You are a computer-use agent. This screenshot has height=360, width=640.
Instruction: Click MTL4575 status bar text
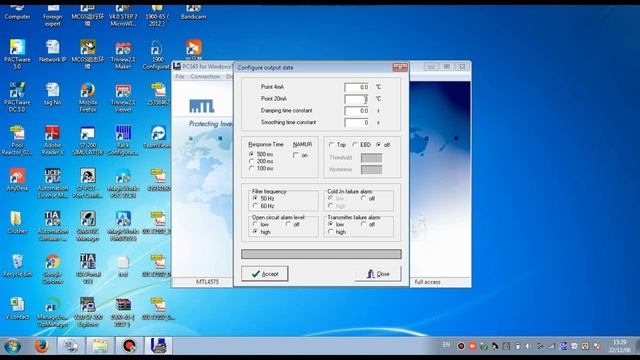(x=207, y=282)
